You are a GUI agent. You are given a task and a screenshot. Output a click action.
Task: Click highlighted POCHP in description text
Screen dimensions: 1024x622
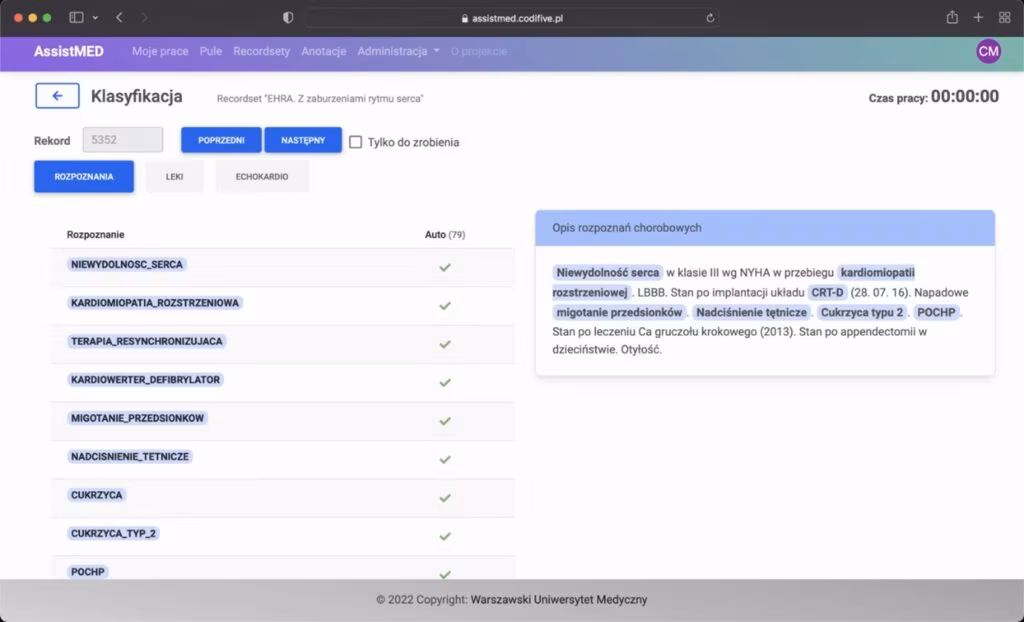point(936,312)
